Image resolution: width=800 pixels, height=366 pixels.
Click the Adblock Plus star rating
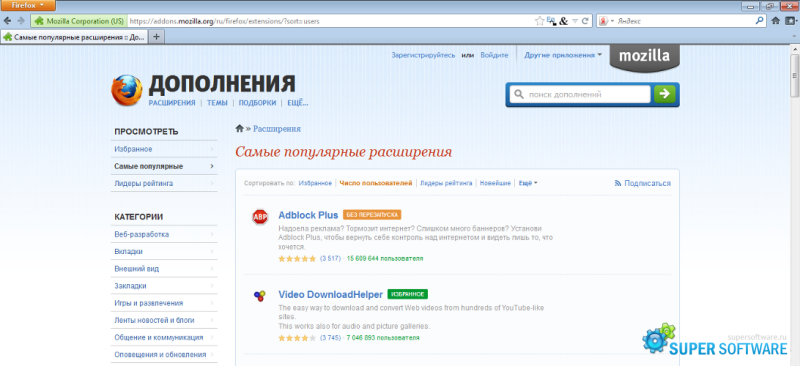[297, 259]
